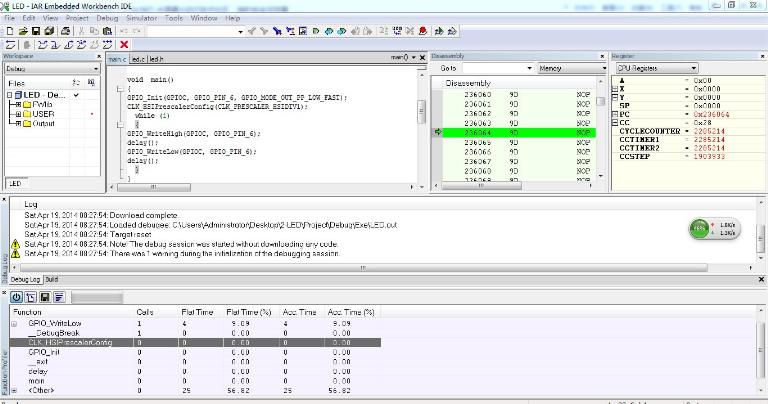
Task: Select the Debug Log tab
Action: pyautogui.click(x=25, y=280)
